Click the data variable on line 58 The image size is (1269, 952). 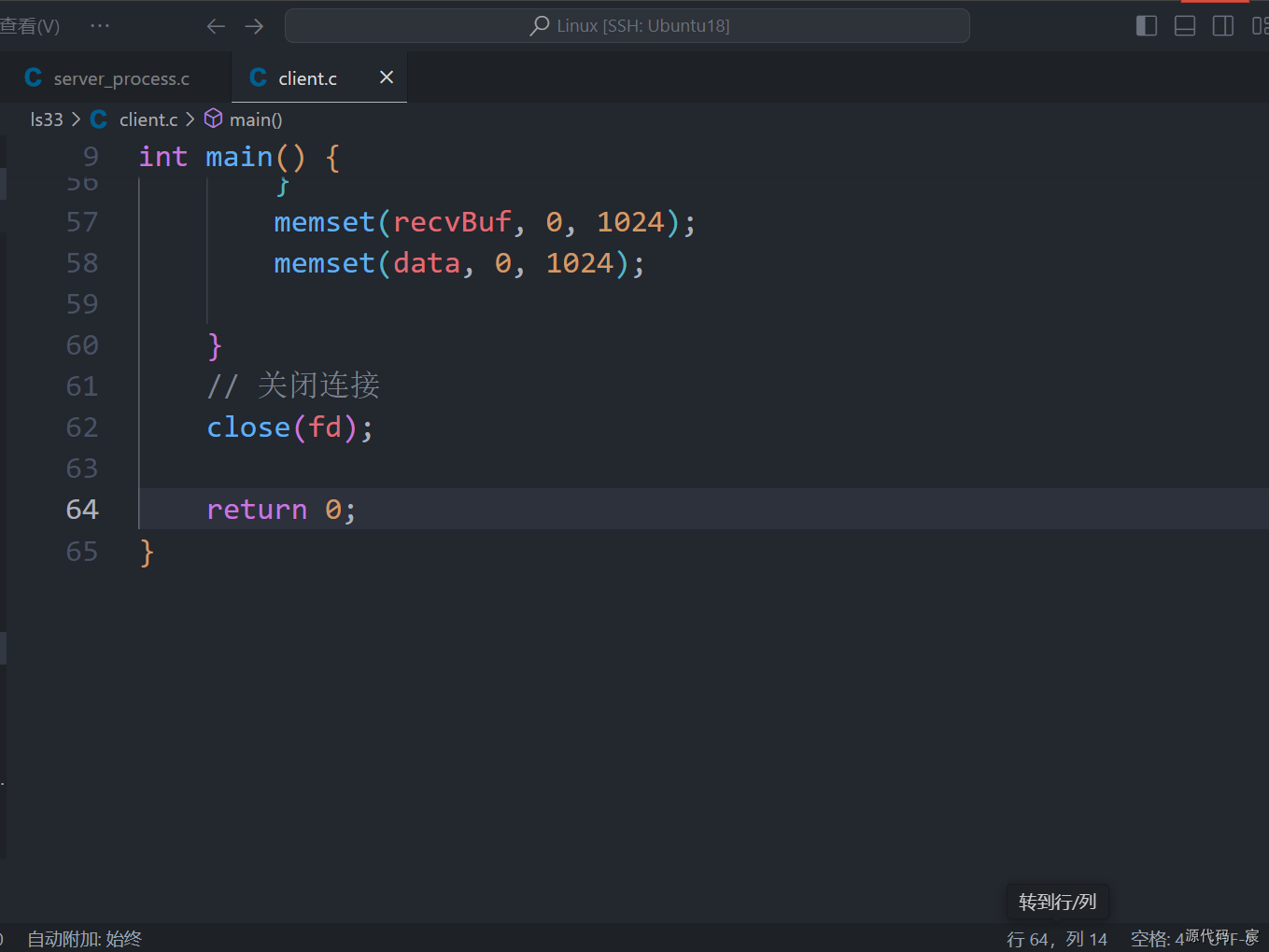(427, 263)
